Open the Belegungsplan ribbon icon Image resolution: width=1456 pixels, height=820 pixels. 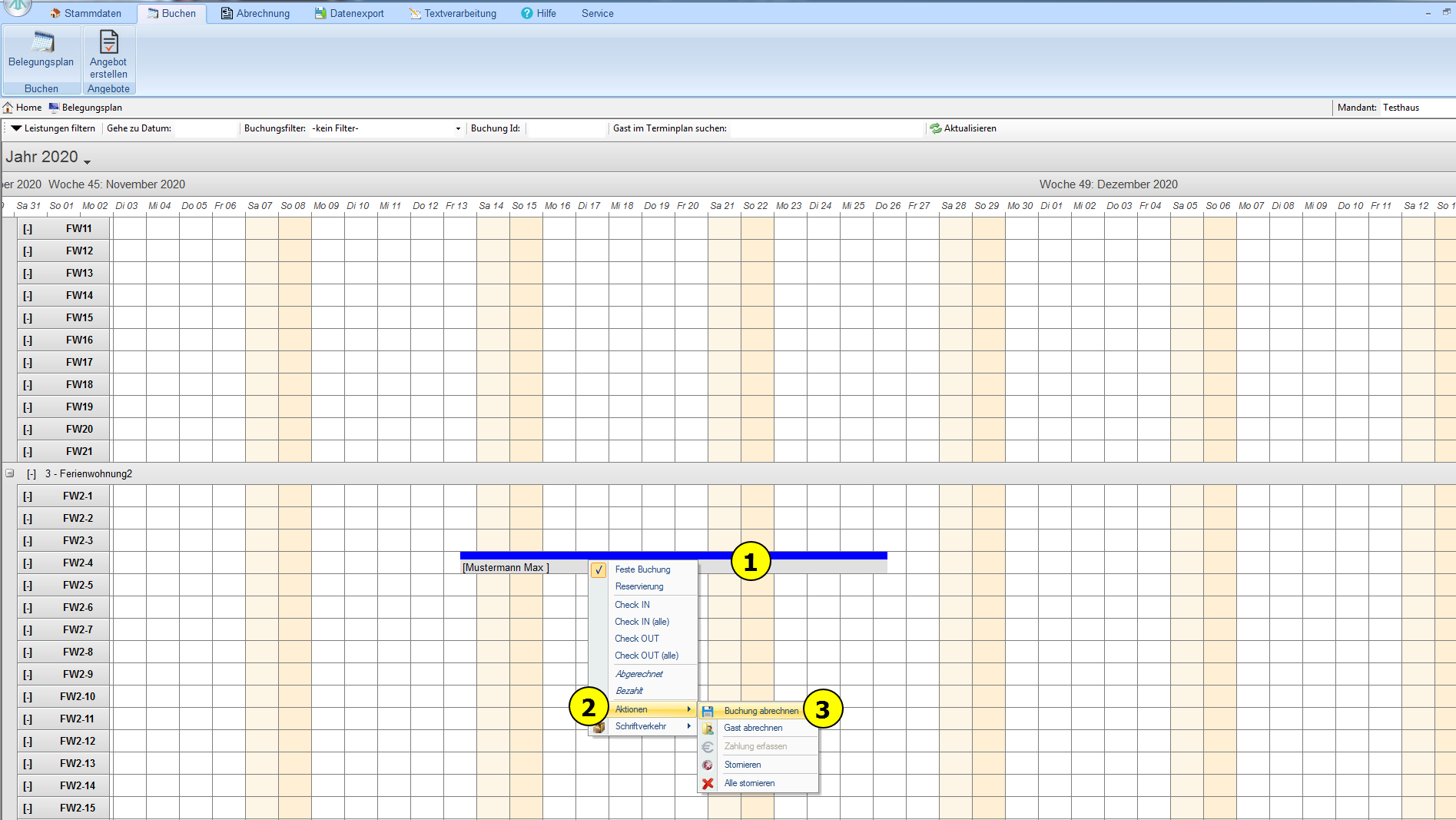point(41,43)
